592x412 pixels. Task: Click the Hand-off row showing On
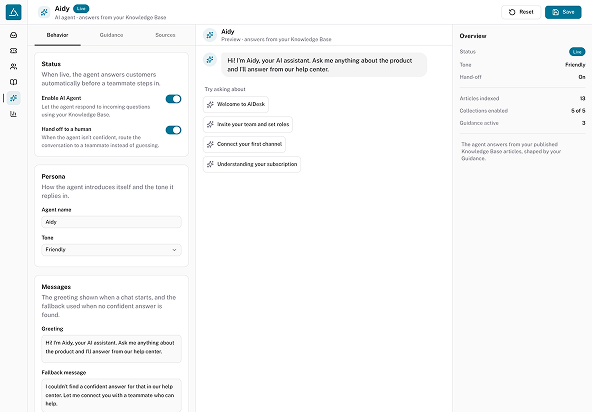point(523,77)
